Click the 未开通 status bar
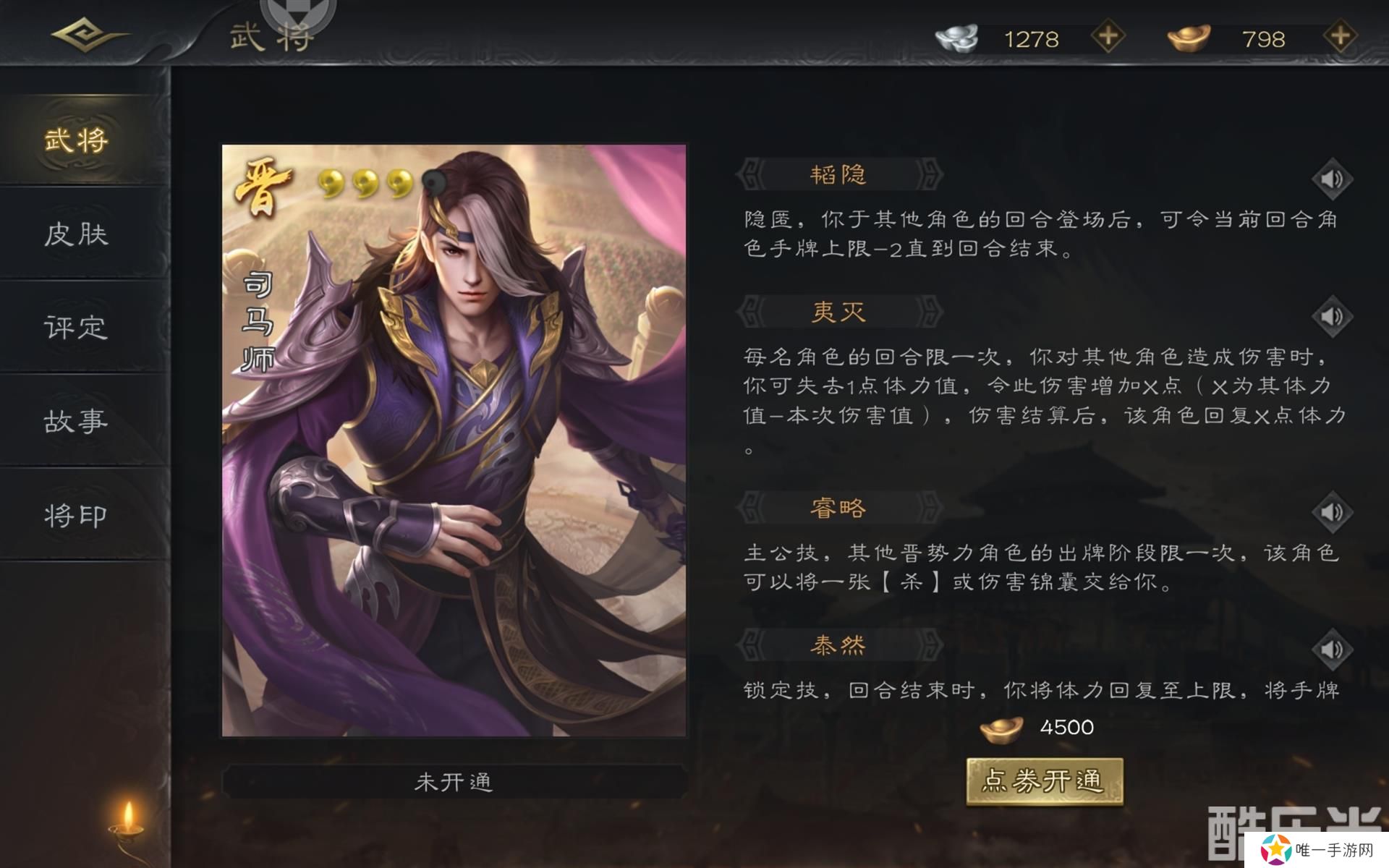Image resolution: width=1389 pixels, height=868 pixels. [x=454, y=782]
